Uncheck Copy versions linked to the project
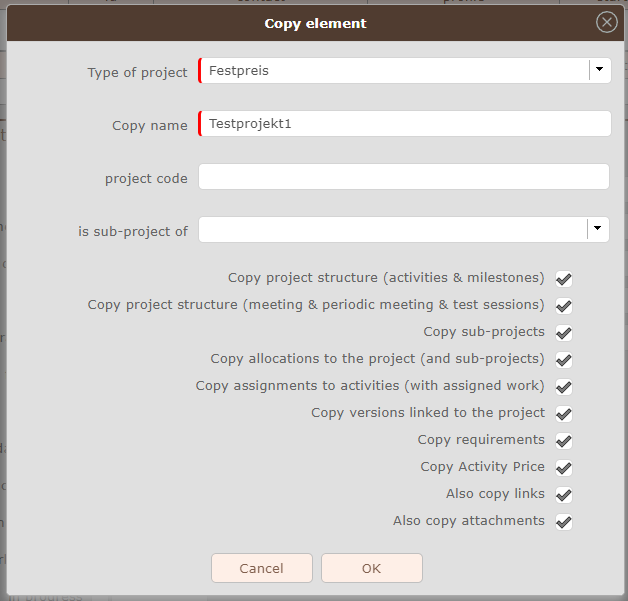 click(x=564, y=414)
